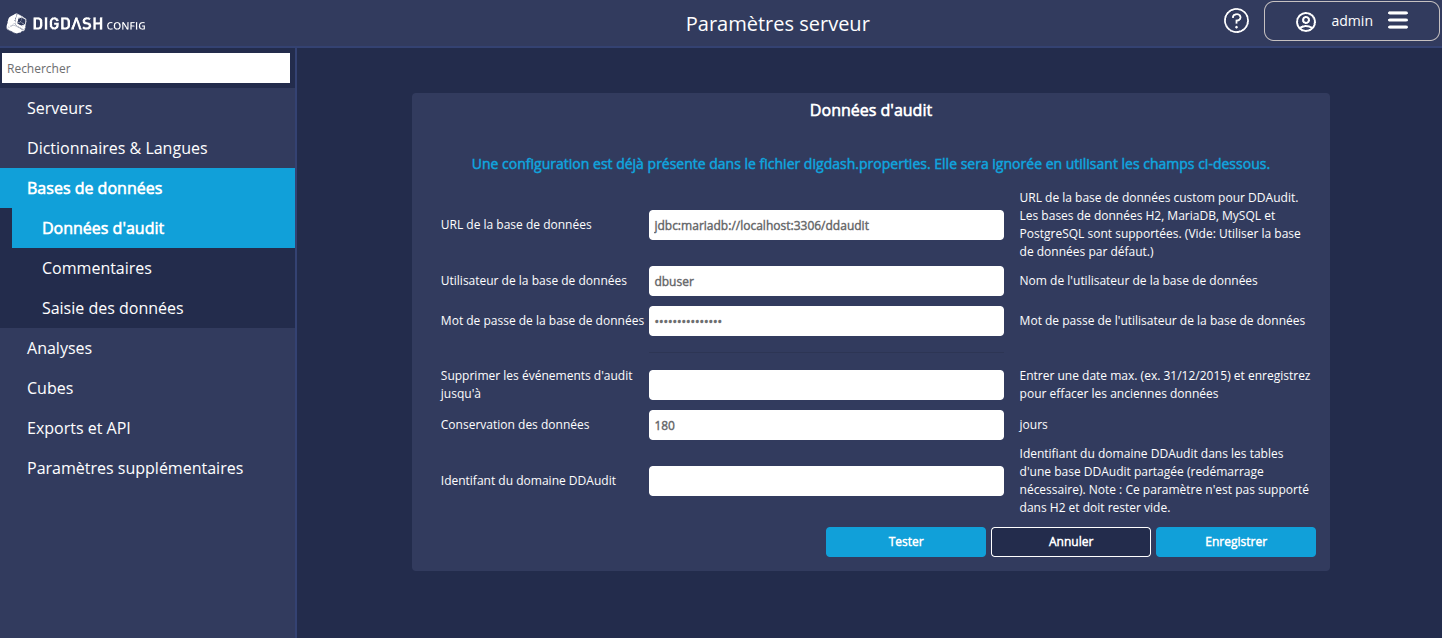Open the Cubes settings

[50, 387]
